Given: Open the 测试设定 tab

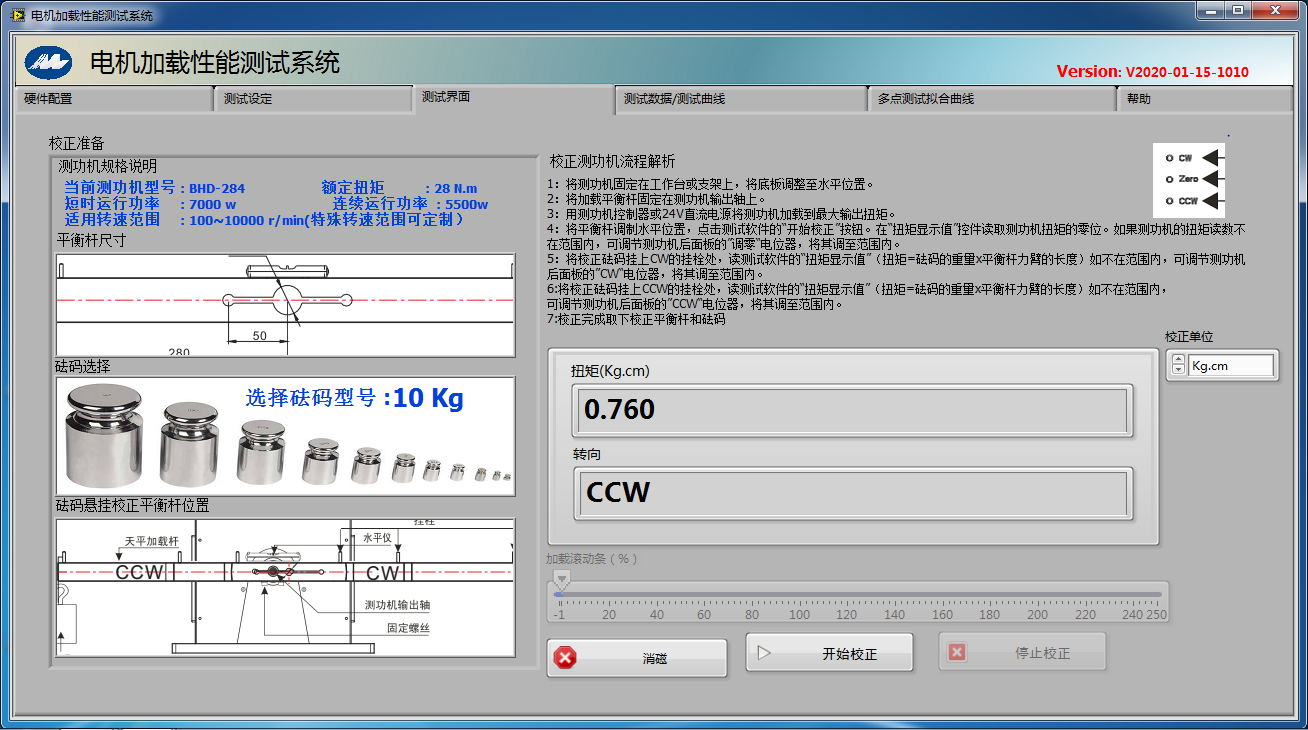Looking at the screenshot, I should point(312,99).
